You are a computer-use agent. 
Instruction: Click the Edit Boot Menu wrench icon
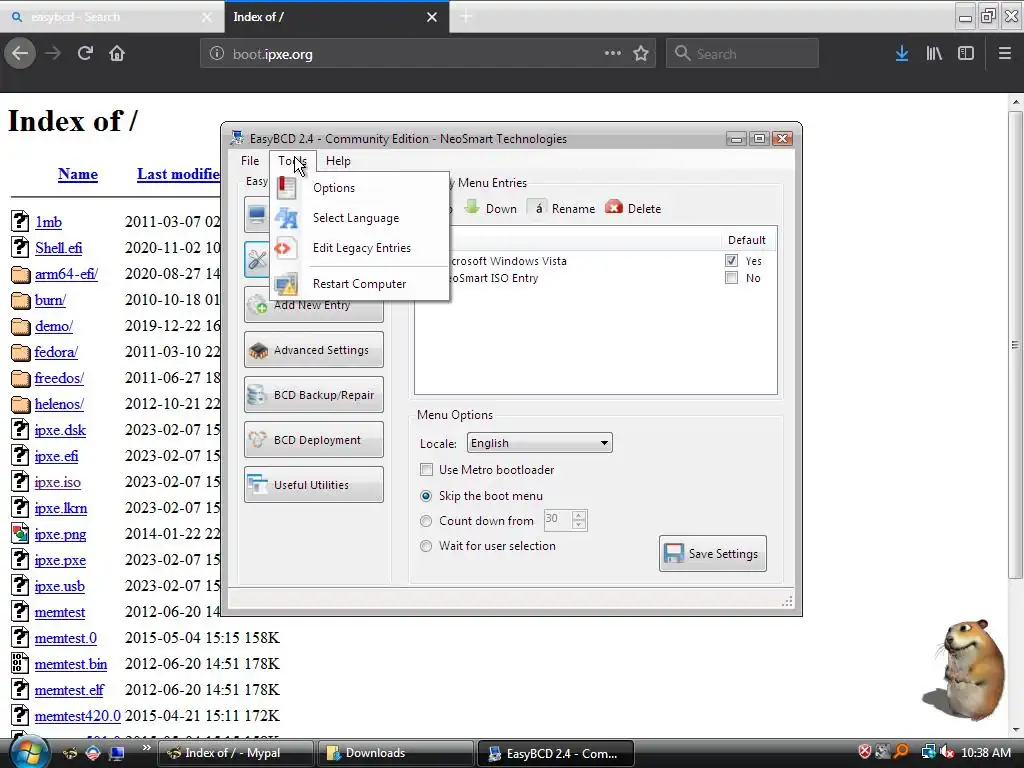click(257, 260)
